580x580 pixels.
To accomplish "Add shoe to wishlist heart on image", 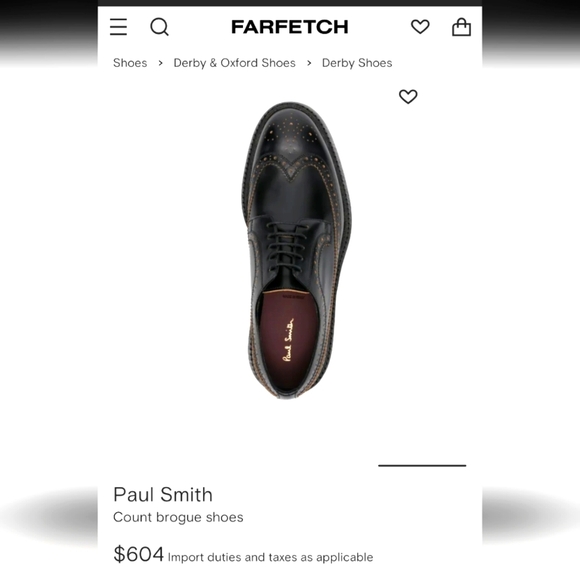I will coord(408,97).
